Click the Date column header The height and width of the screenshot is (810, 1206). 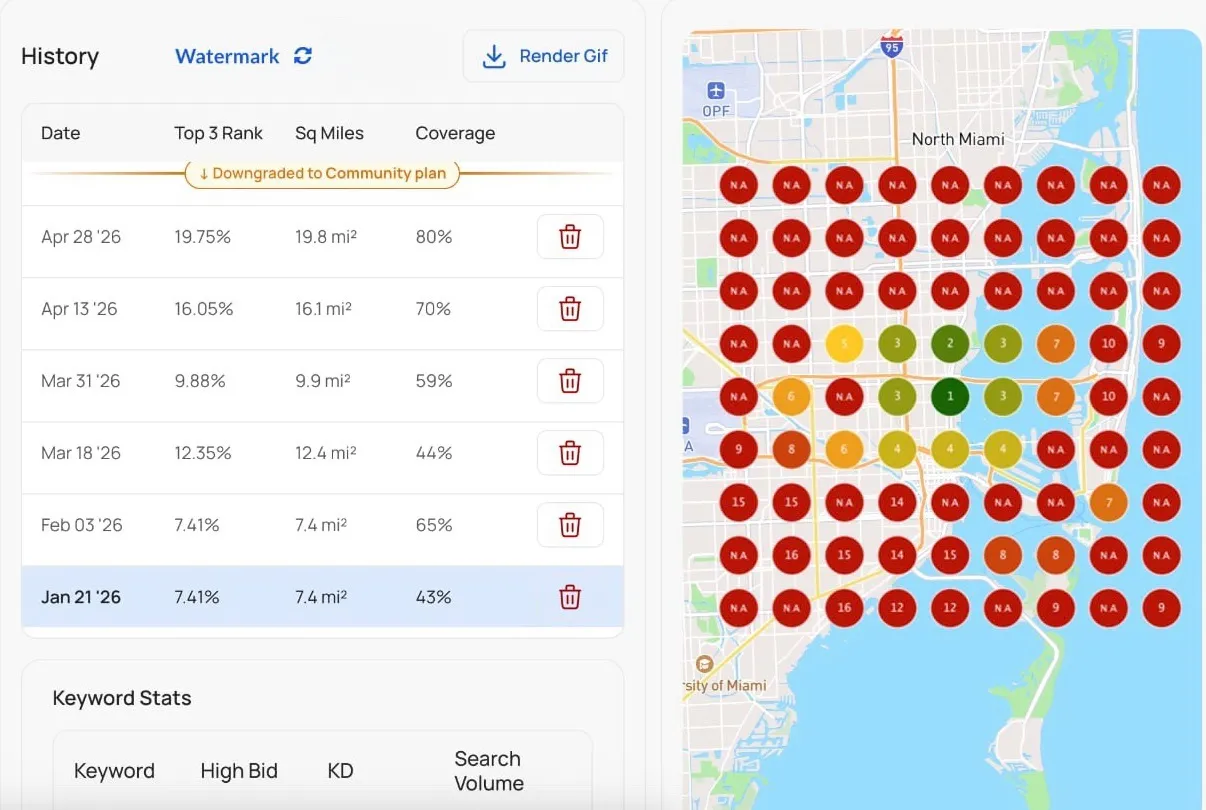pyautogui.click(x=60, y=133)
